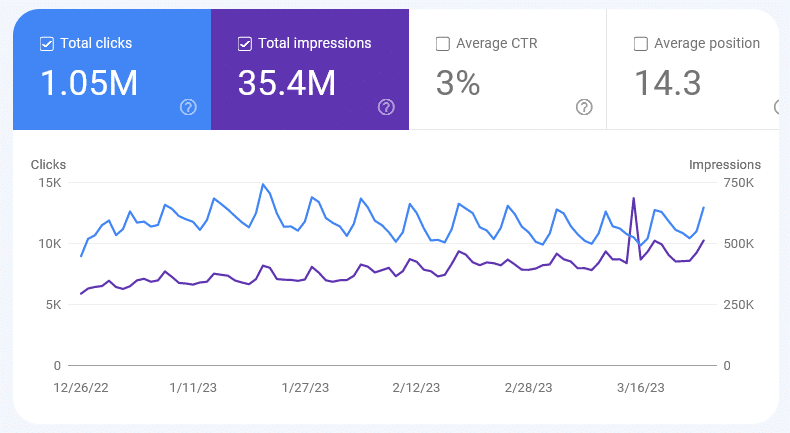This screenshot has width=790, height=433.
Task: Click the Clicks axis title
Action: click(48, 164)
